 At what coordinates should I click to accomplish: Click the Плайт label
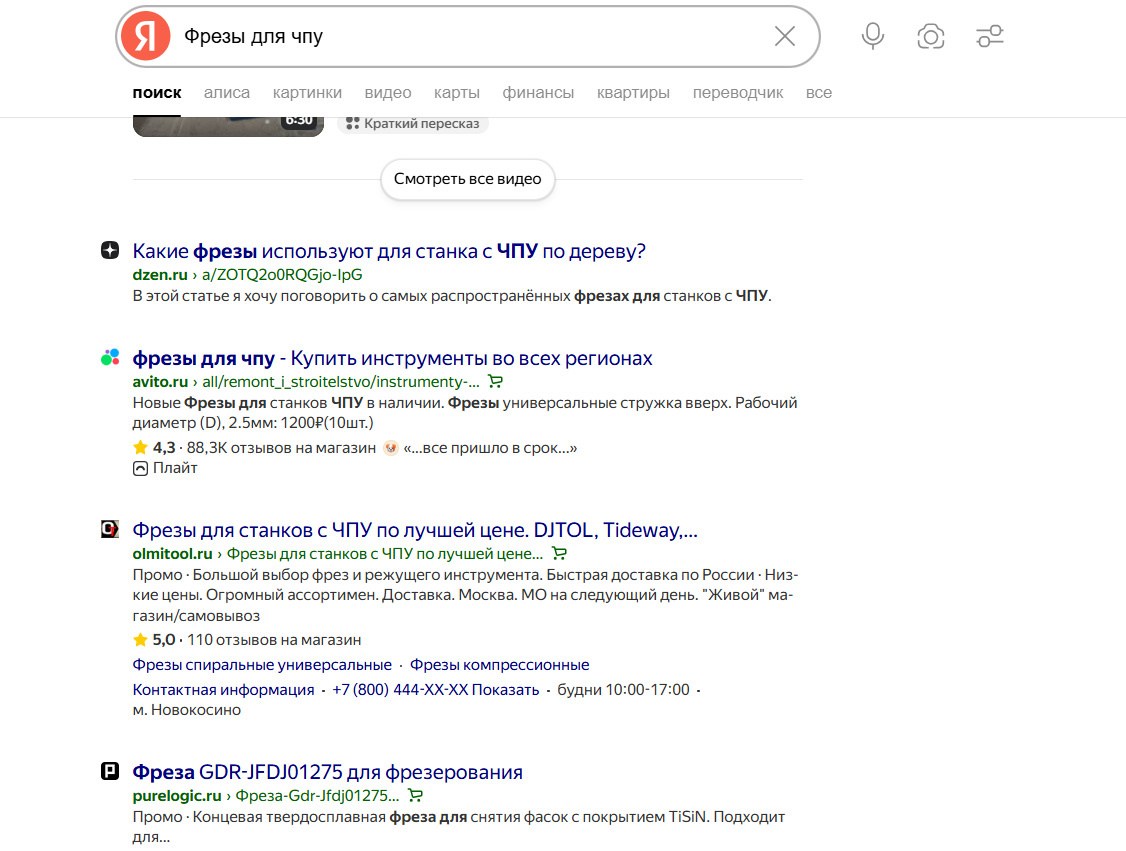(175, 468)
